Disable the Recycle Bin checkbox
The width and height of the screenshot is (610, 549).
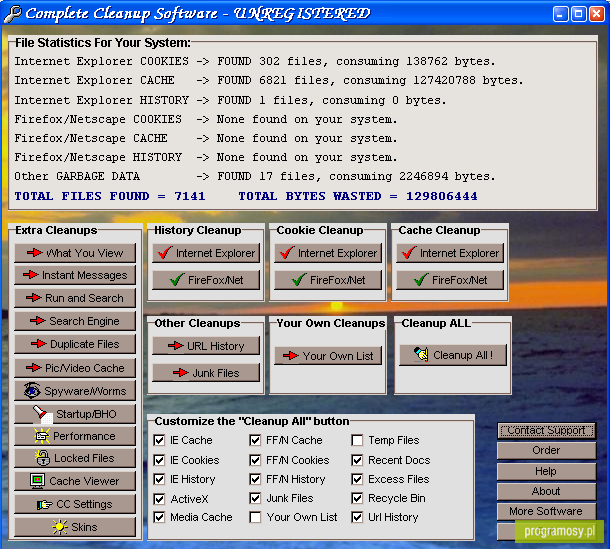click(x=357, y=498)
